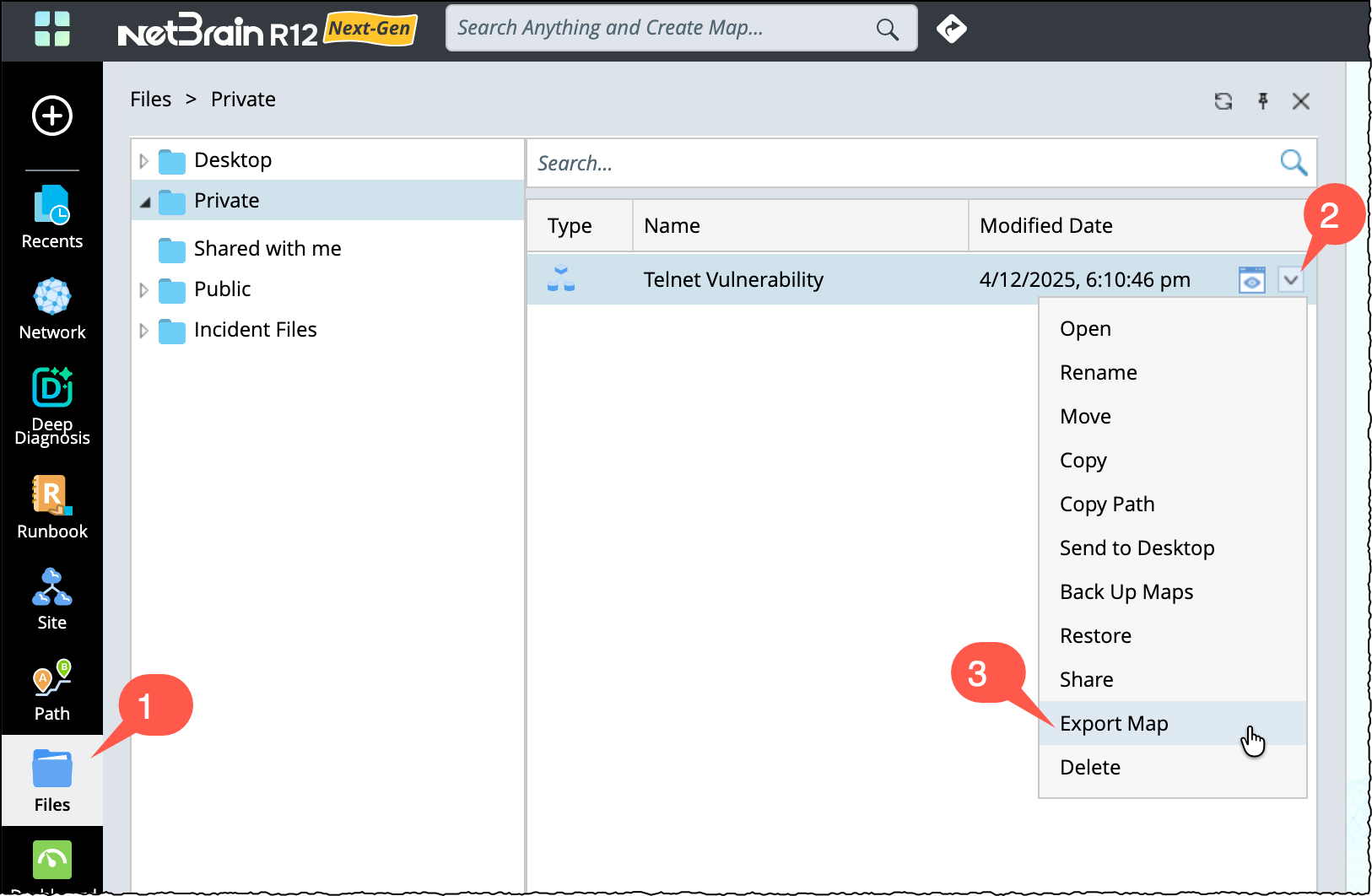Preview the Telnet Vulnerability map
Image resolution: width=1372 pixels, height=896 pixels.
tap(1252, 279)
